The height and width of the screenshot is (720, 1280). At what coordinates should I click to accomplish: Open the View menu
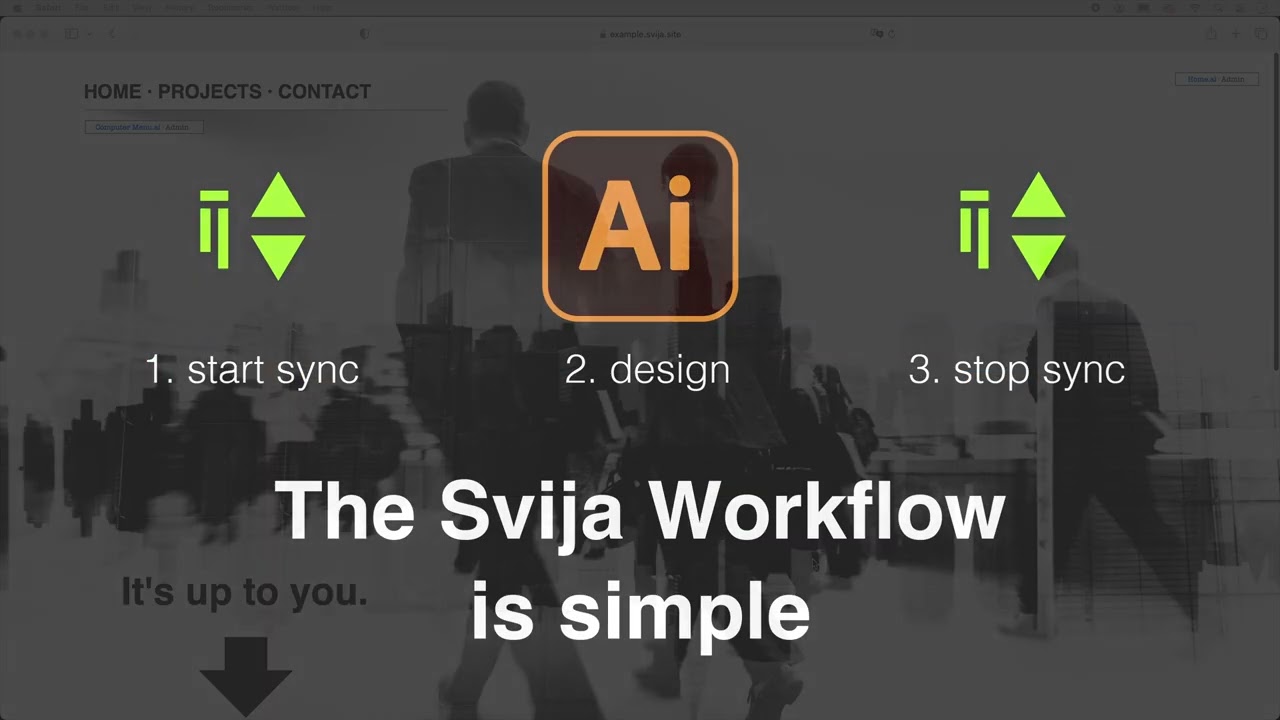coord(142,8)
